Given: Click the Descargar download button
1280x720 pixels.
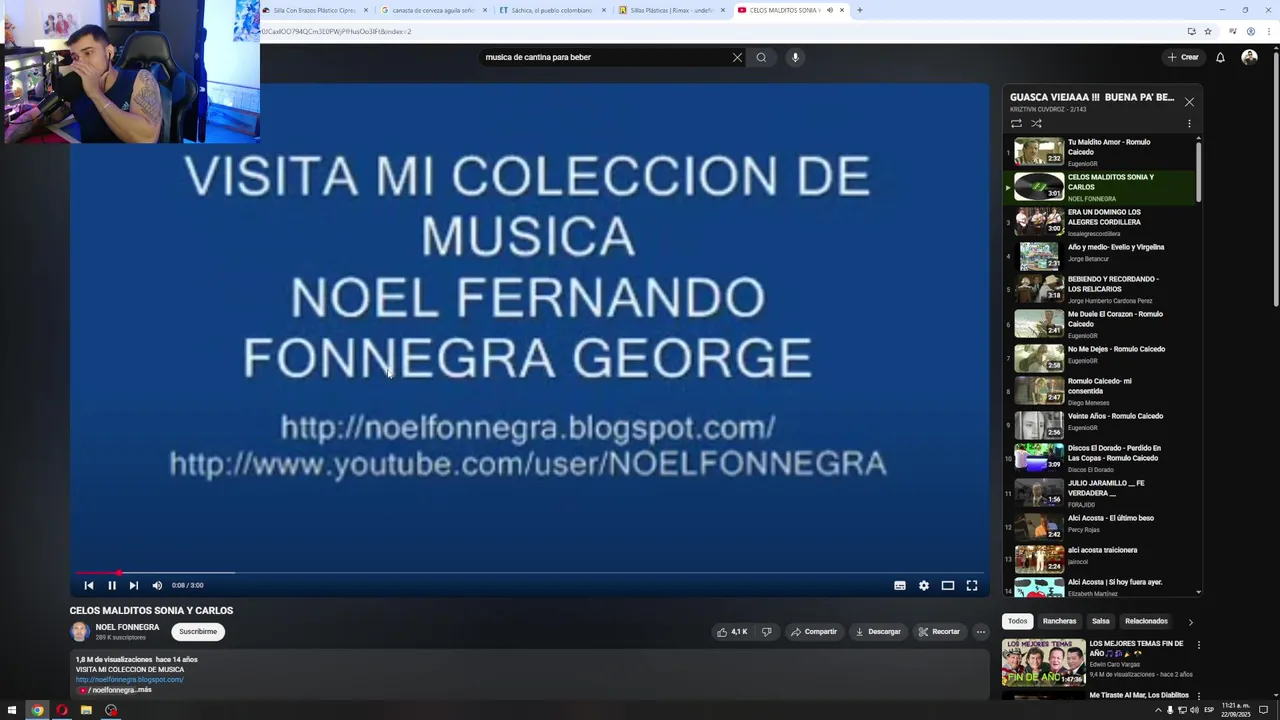Looking at the screenshot, I should pos(878,632).
